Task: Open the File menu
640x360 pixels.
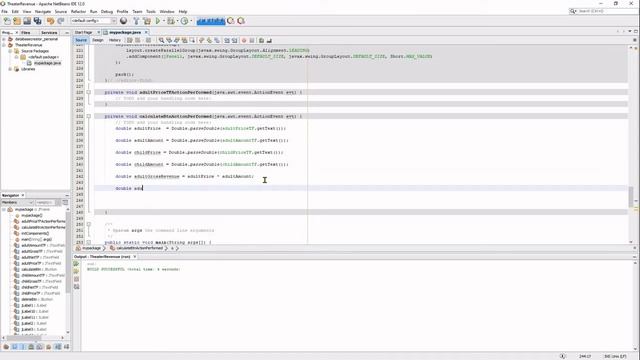Action: point(4,11)
